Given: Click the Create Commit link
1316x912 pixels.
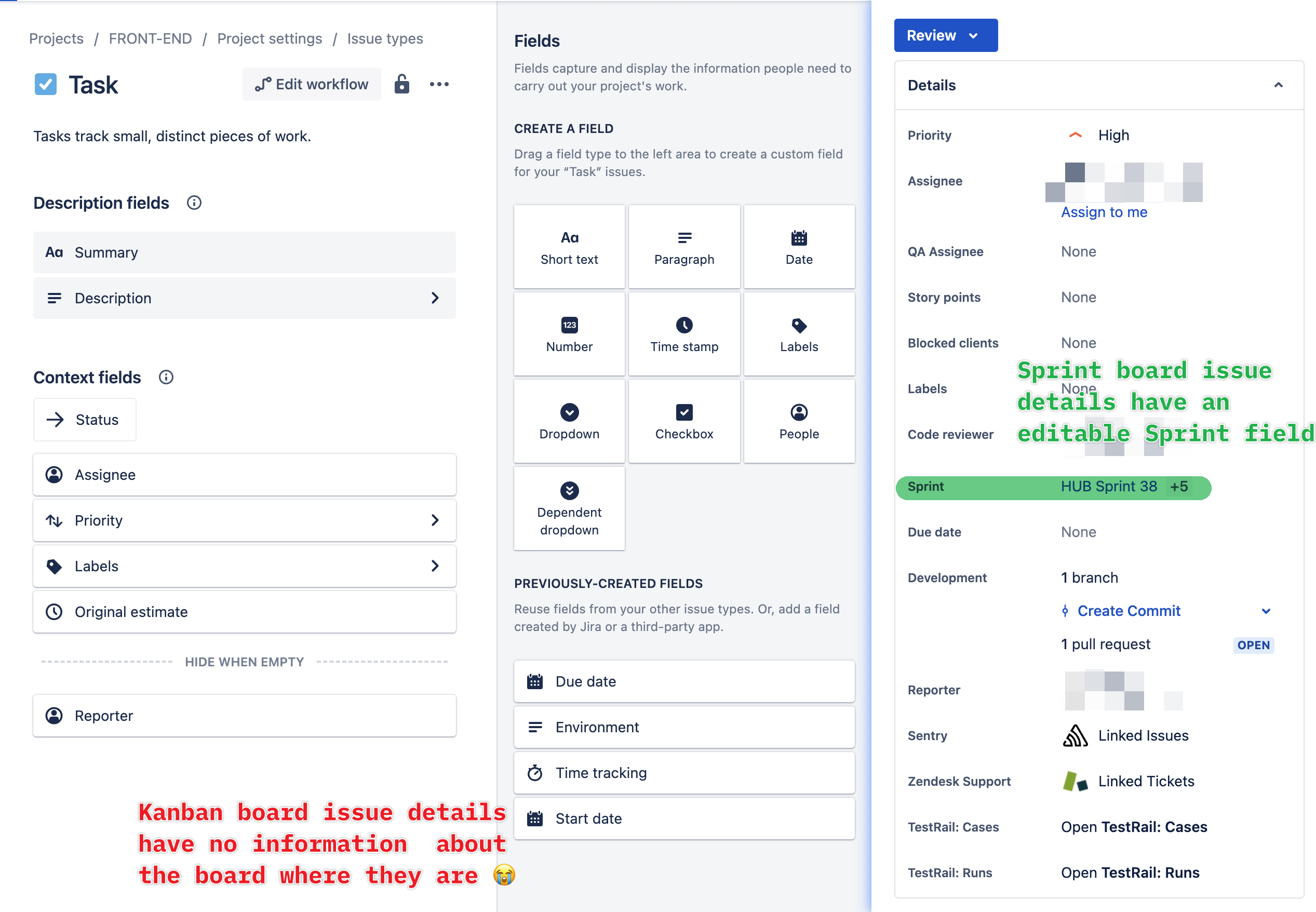Looking at the screenshot, I should click(x=1129, y=611).
